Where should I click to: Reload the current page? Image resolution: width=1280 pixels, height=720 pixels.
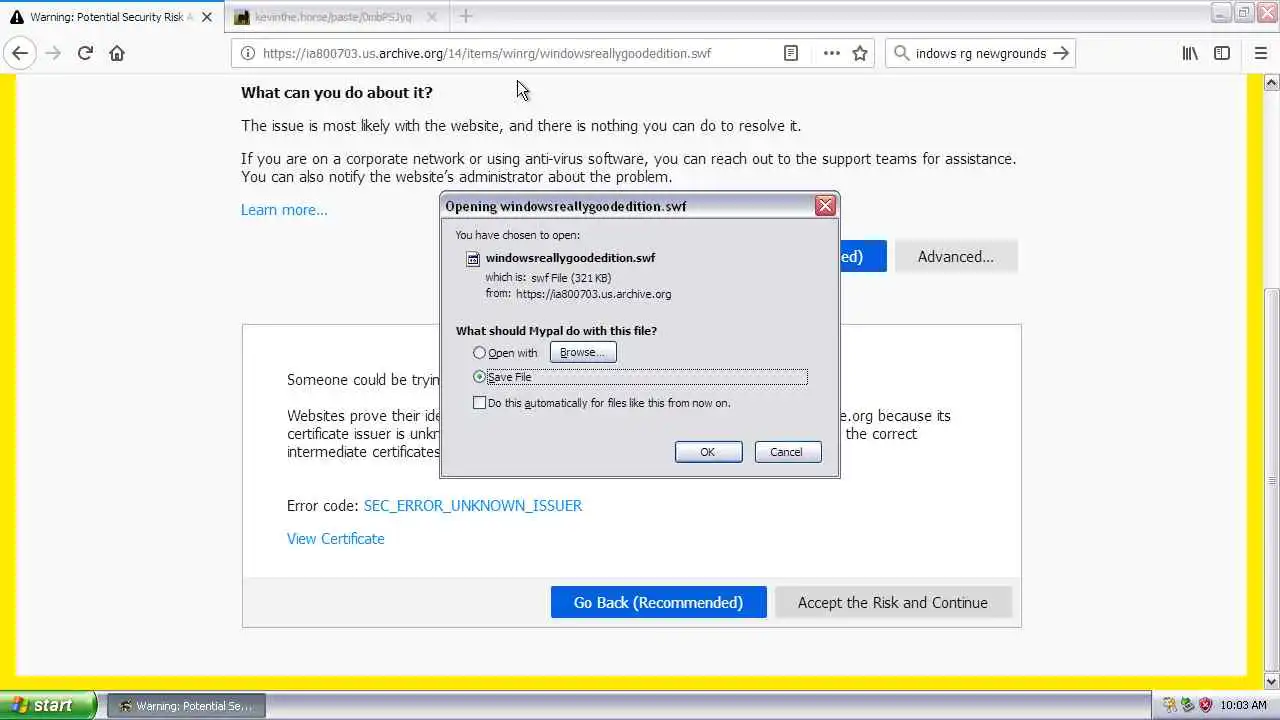point(85,53)
